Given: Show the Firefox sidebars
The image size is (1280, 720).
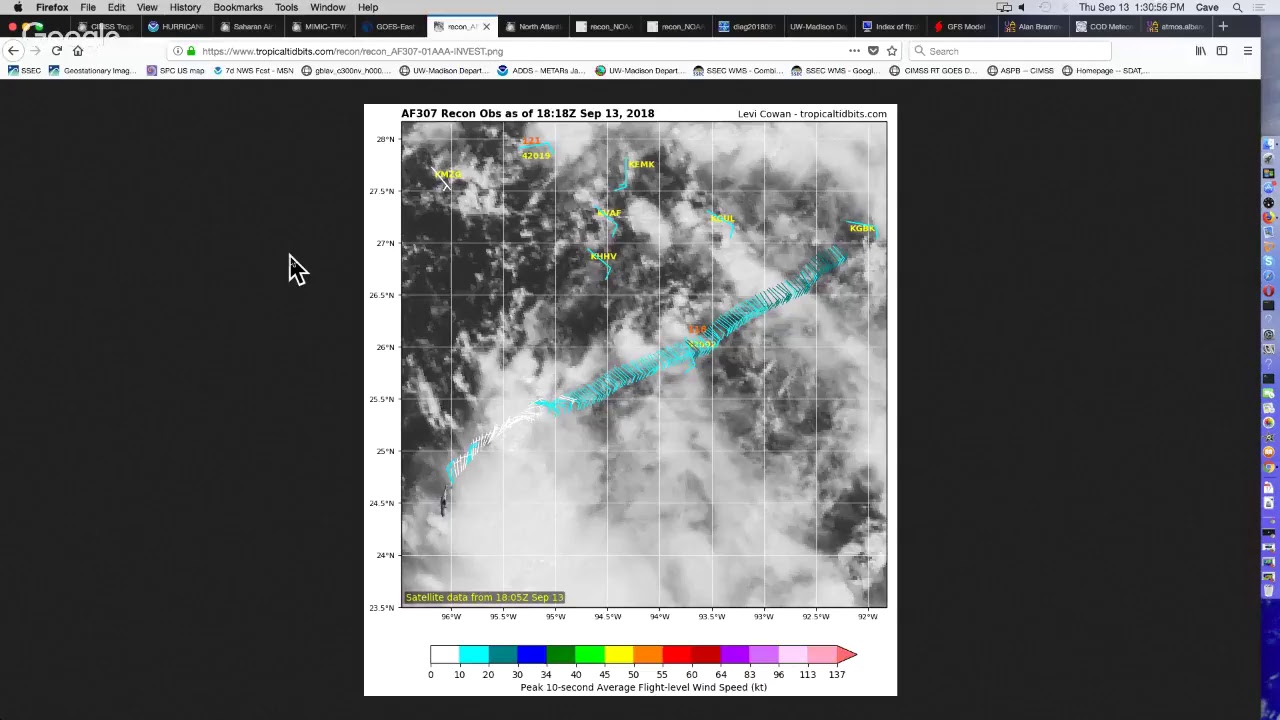Looking at the screenshot, I should 1222,51.
